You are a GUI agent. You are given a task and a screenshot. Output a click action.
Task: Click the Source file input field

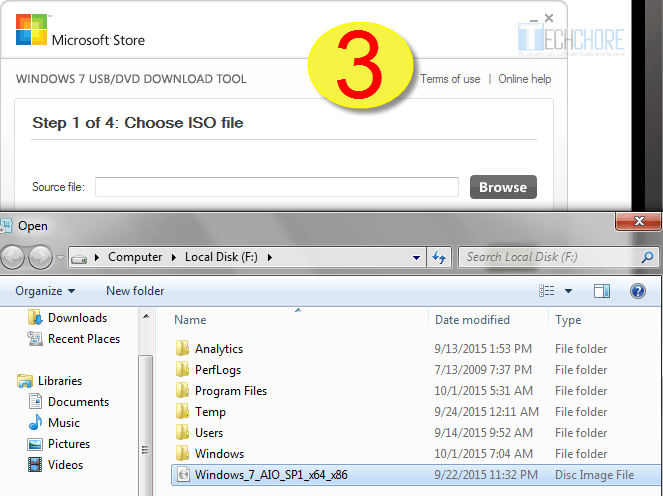[x=277, y=187]
